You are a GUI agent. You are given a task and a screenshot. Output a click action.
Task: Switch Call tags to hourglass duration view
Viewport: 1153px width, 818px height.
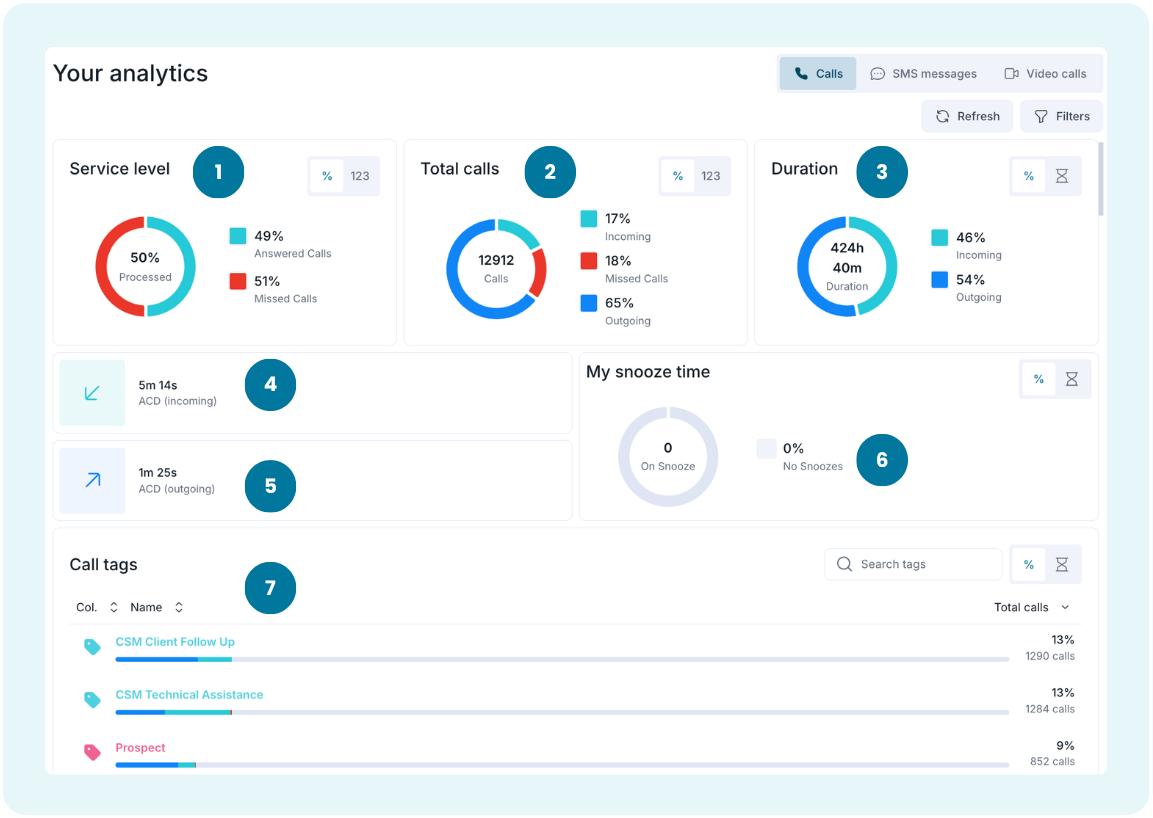click(x=1062, y=565)
